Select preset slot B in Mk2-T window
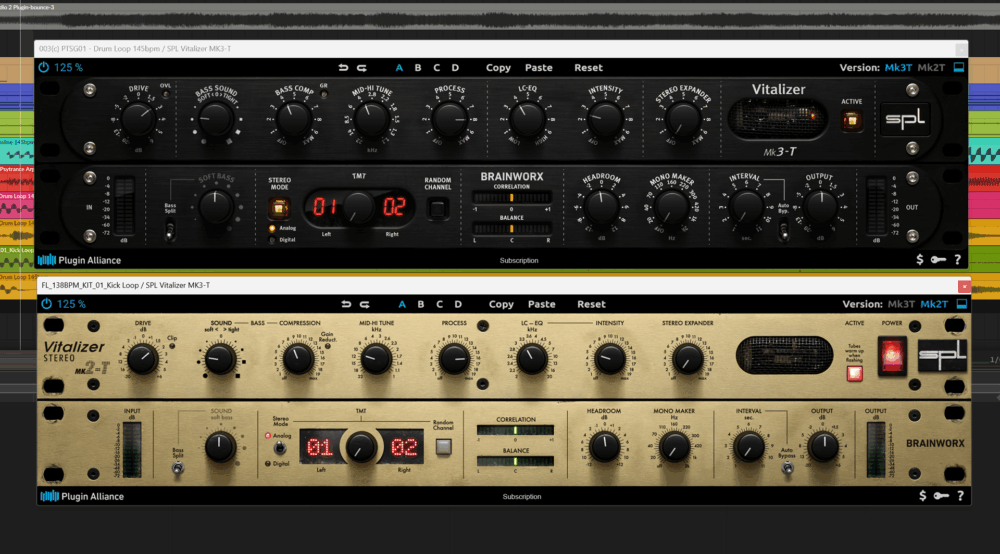 420,304
